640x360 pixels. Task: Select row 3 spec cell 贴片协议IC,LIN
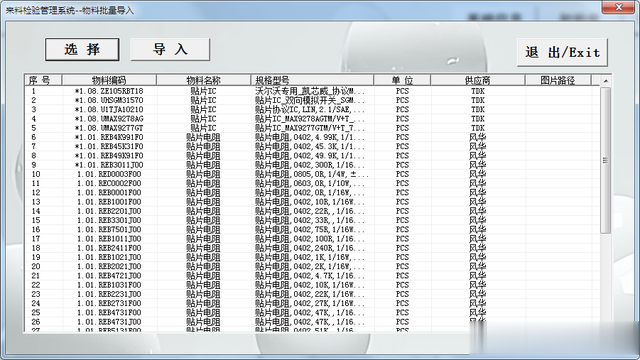[309, 109]
